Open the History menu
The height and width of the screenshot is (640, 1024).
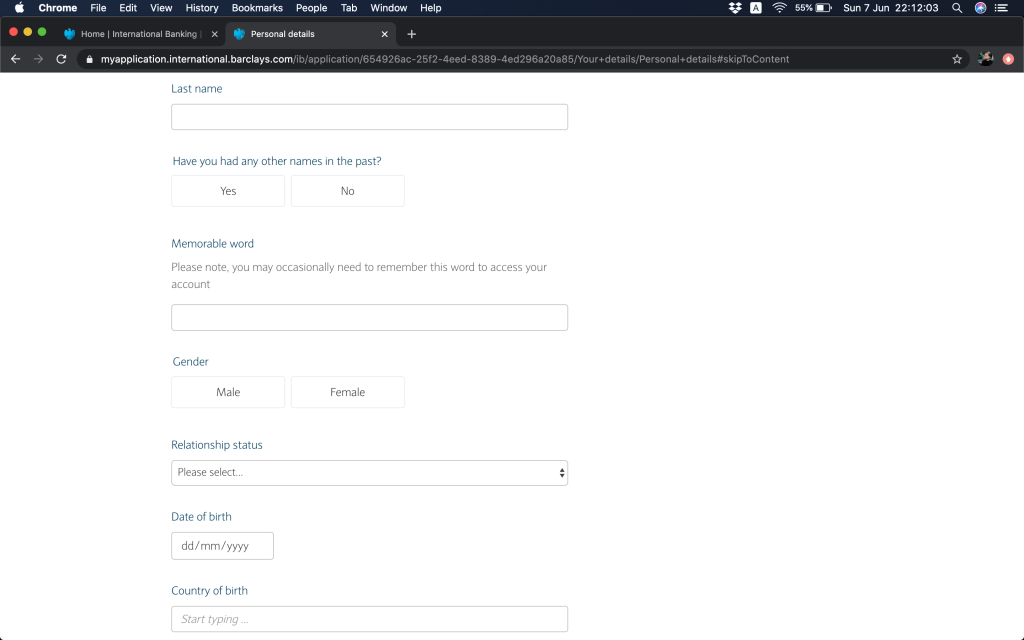coord(202,8)
